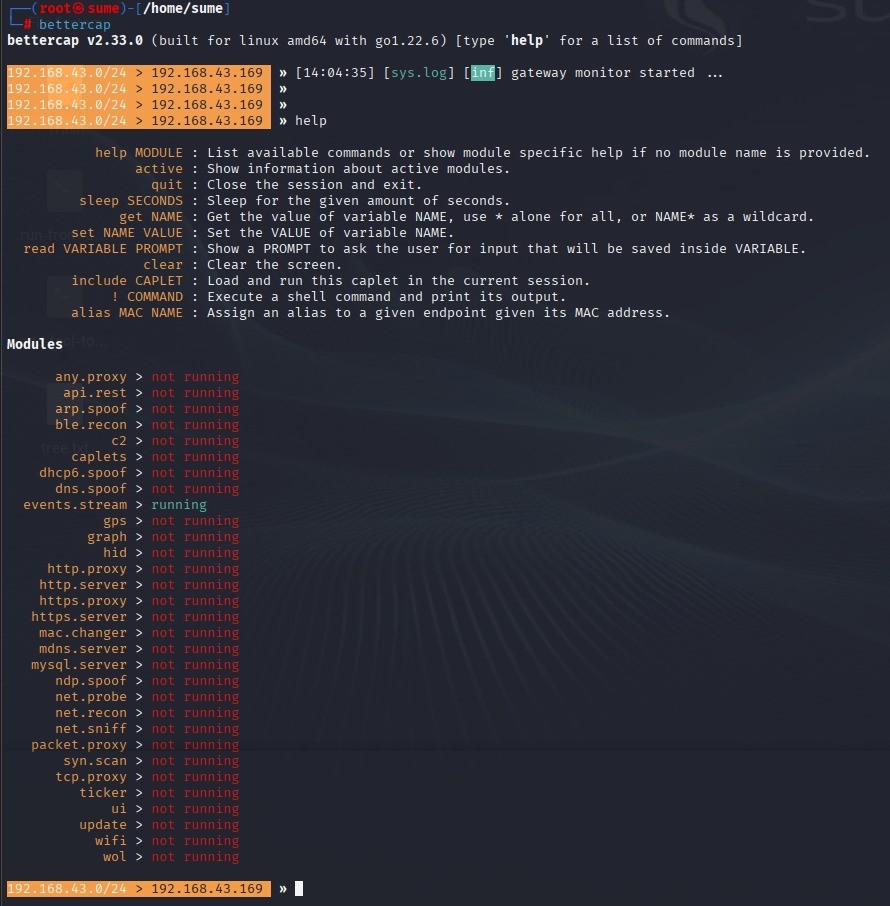Select the blue 'bettercap' command after the hash
The image size is (890, 906).
[75, 25]
